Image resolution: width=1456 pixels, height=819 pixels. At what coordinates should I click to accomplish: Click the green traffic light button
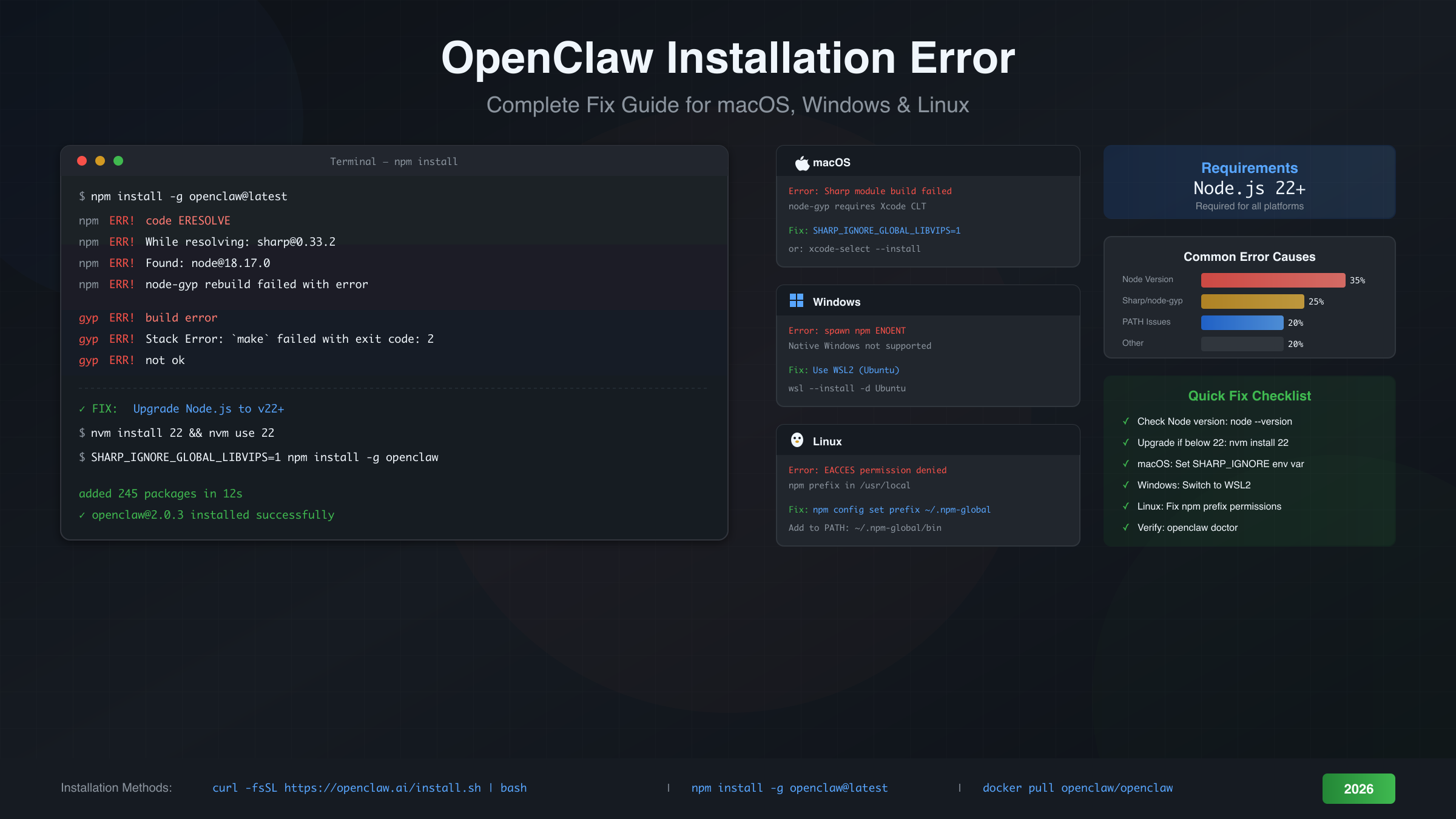click(118, 161)
